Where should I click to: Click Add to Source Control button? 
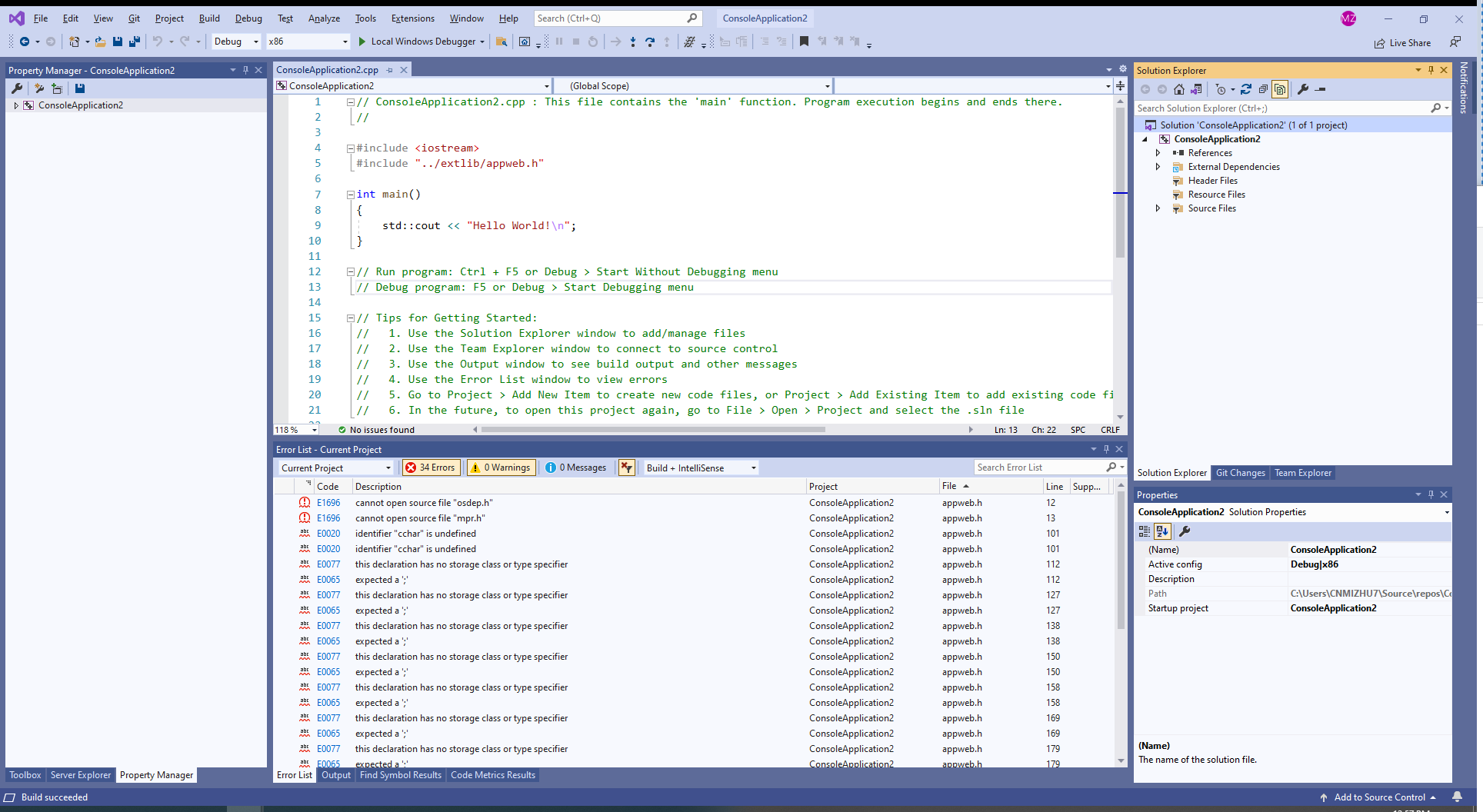point(1378,797)
